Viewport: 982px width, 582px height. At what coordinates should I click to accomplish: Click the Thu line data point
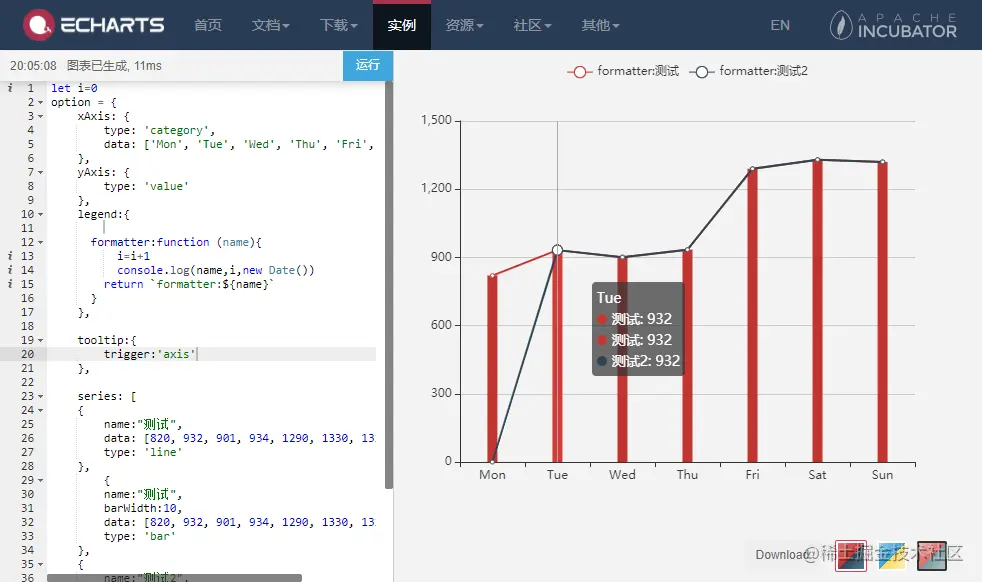click(687, 250)
